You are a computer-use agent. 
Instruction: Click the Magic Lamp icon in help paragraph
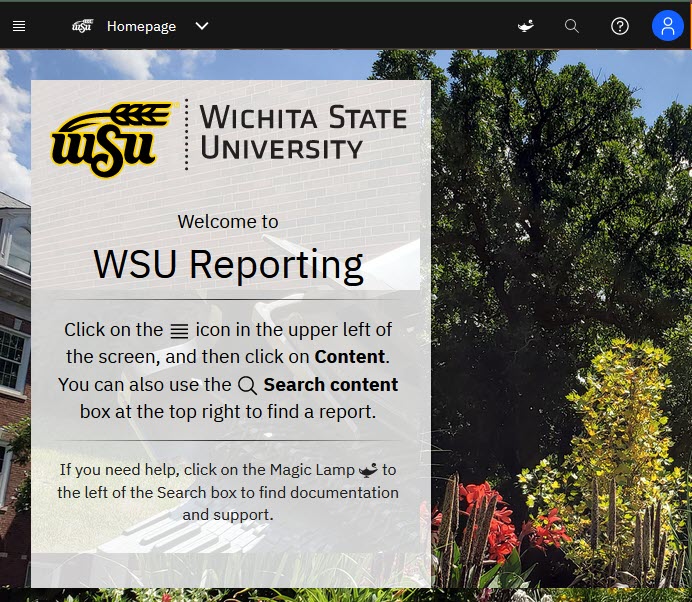click(x=368, y=470)
